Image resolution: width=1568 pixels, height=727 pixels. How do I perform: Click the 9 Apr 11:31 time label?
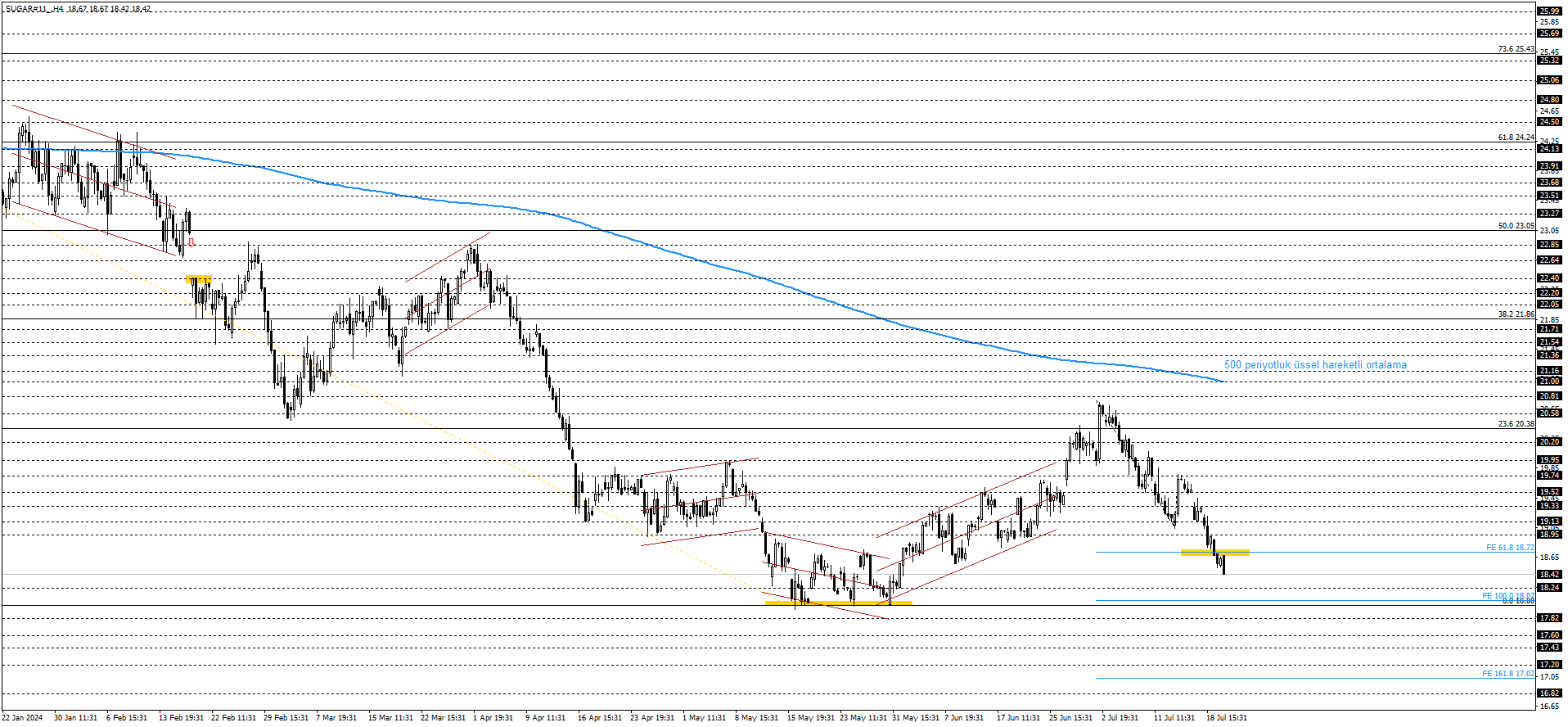coord(546,718)
